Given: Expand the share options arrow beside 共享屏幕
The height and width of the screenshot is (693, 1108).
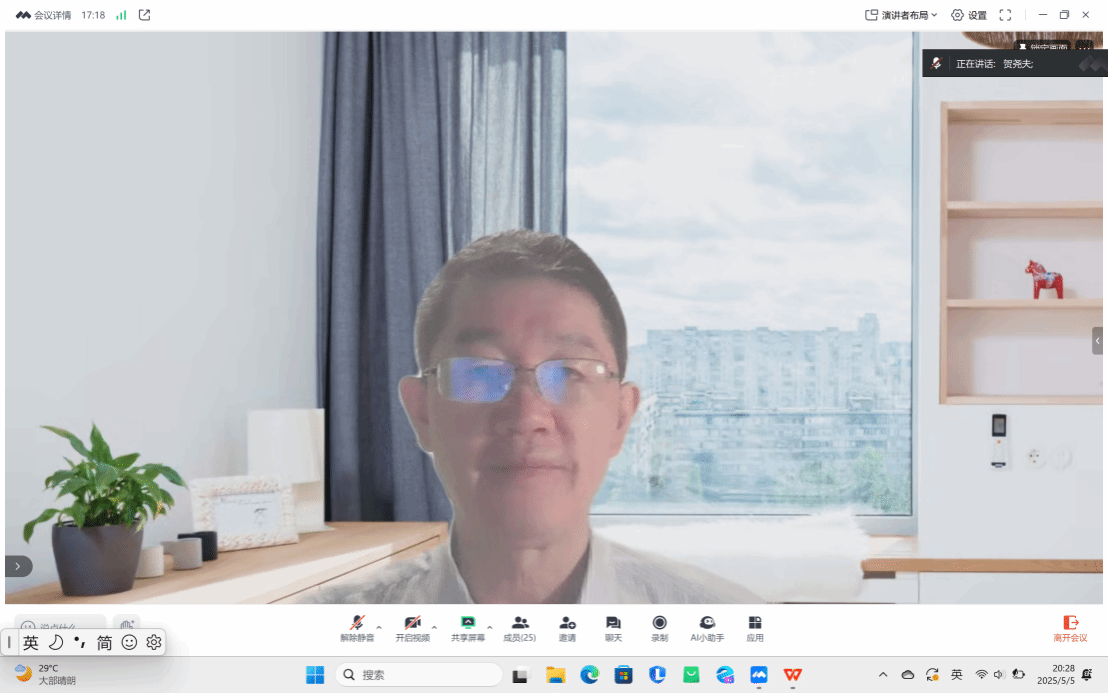Looking at the screenshot, I should pyautogui.click(x=490, y=627).
